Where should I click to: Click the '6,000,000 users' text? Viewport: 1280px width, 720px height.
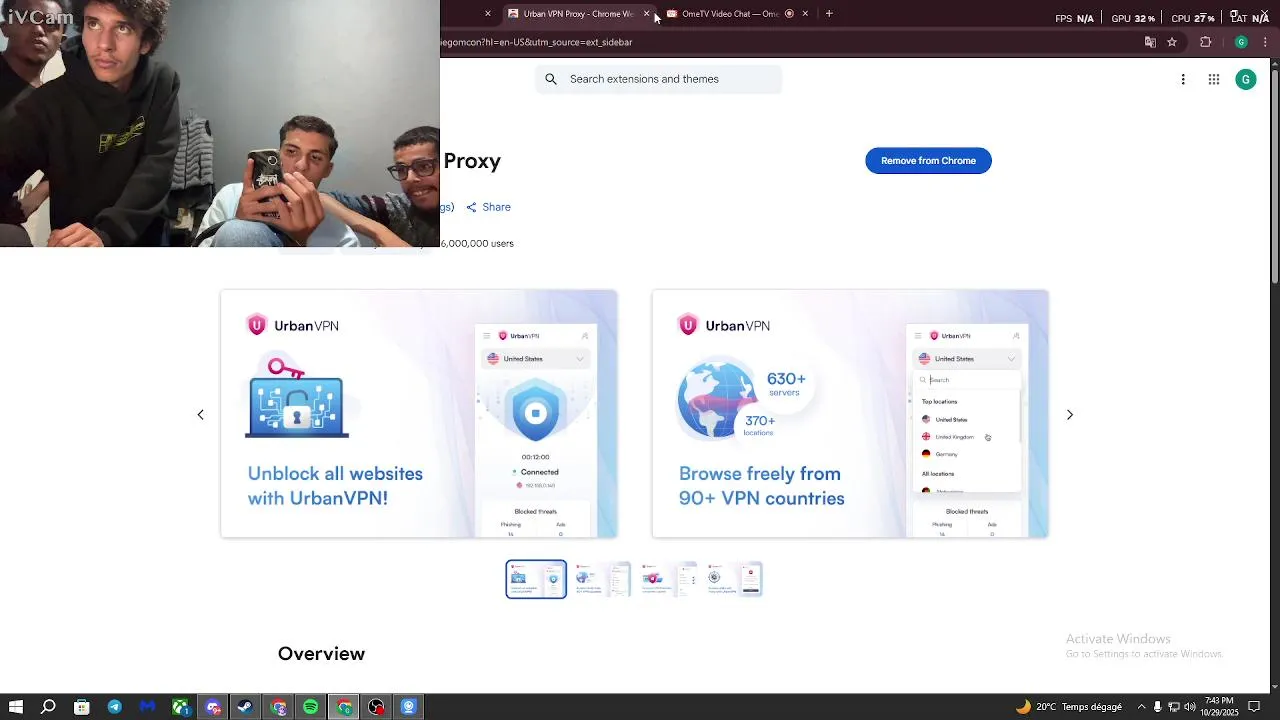pos(477,243)
